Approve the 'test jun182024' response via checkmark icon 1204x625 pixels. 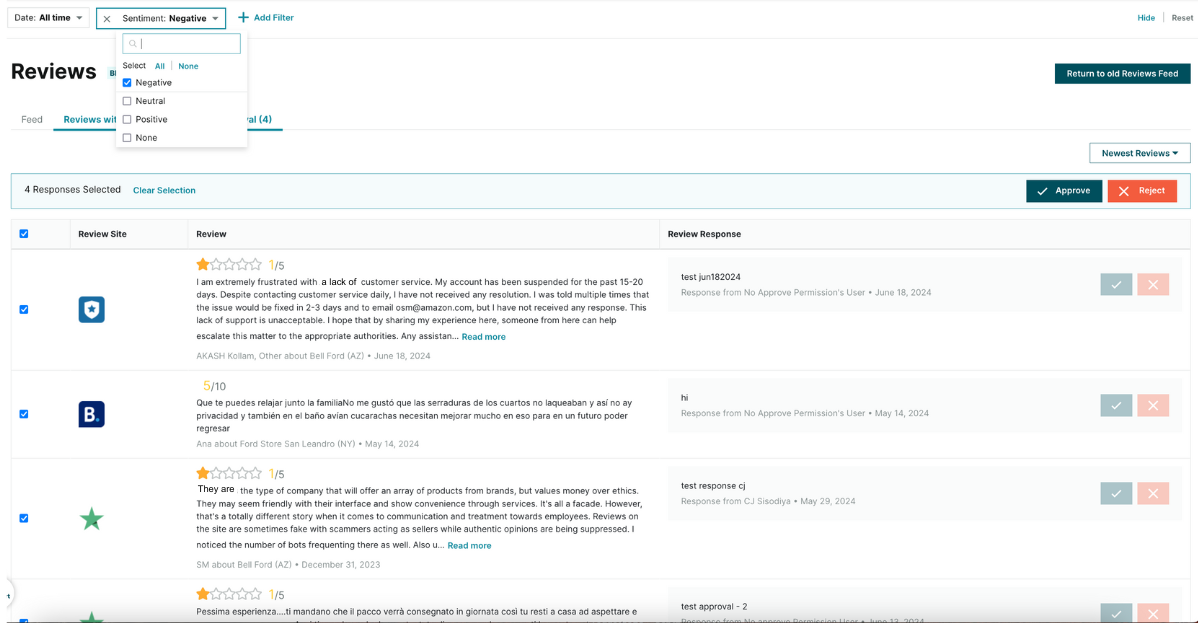[x=1116, y=284]
